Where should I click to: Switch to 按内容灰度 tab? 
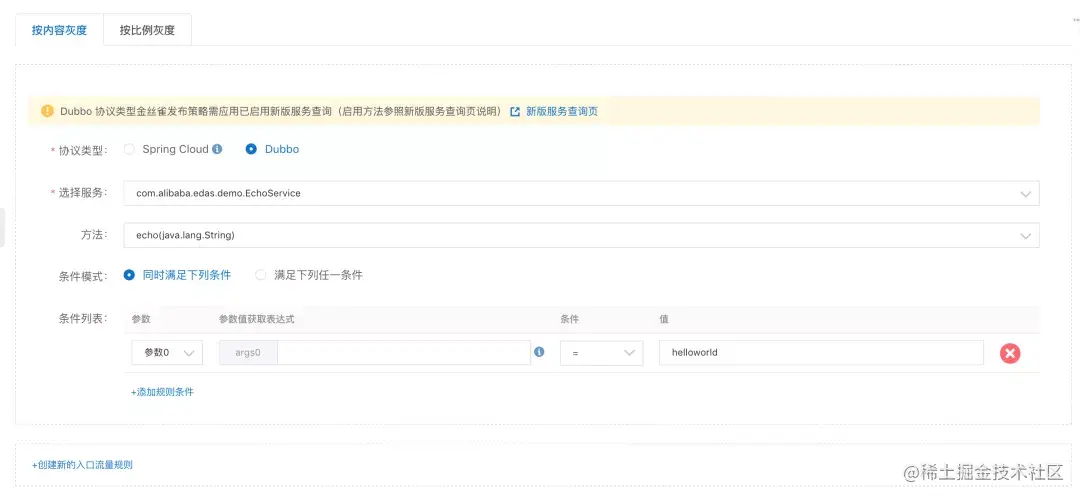point(59,30)
